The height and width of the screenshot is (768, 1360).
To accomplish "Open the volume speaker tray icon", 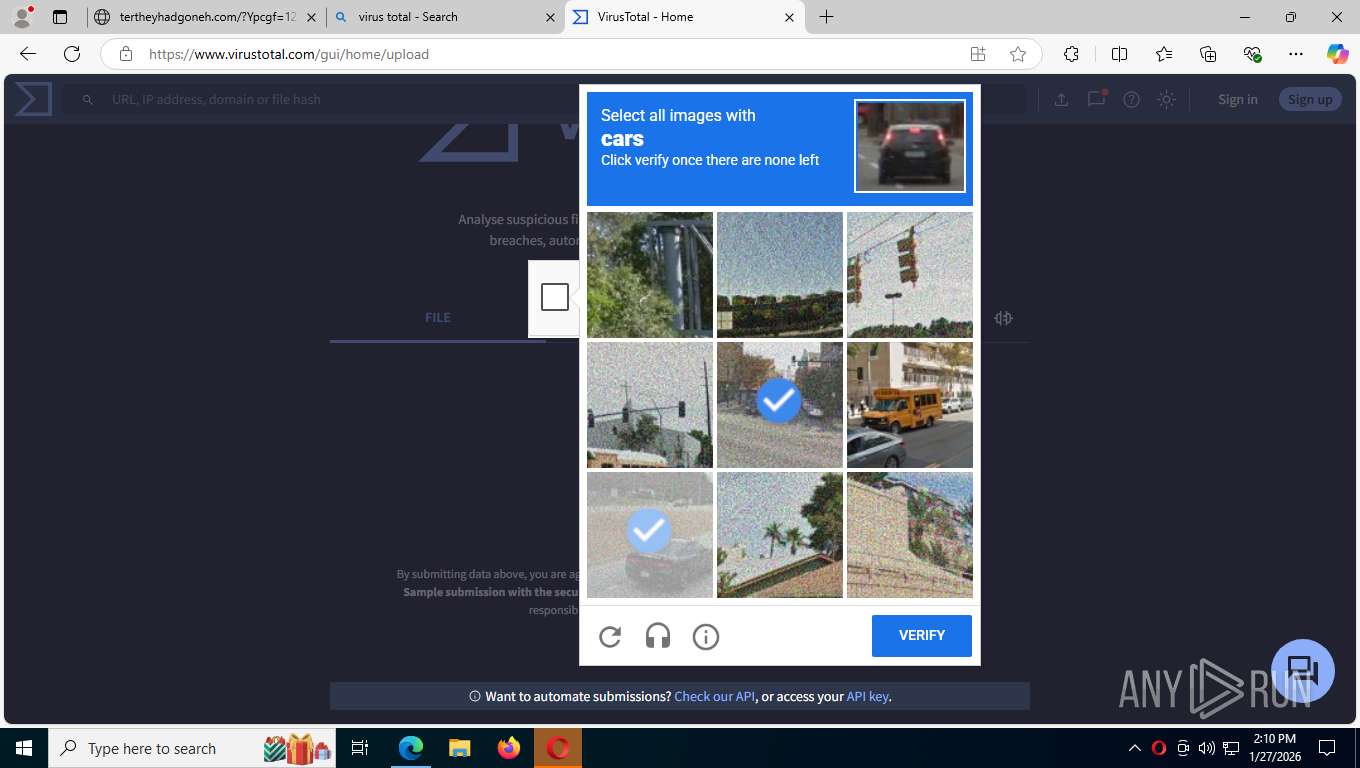I will click(1207, 748).
